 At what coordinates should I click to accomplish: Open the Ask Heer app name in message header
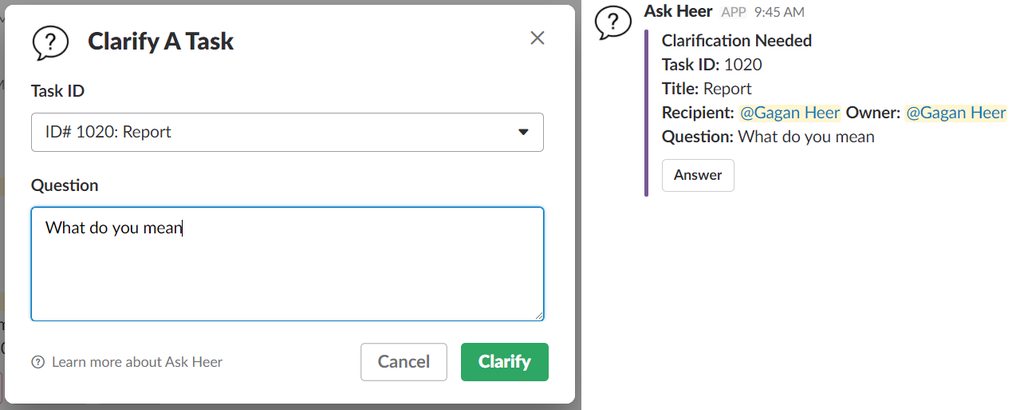click(x=678, y=11)
